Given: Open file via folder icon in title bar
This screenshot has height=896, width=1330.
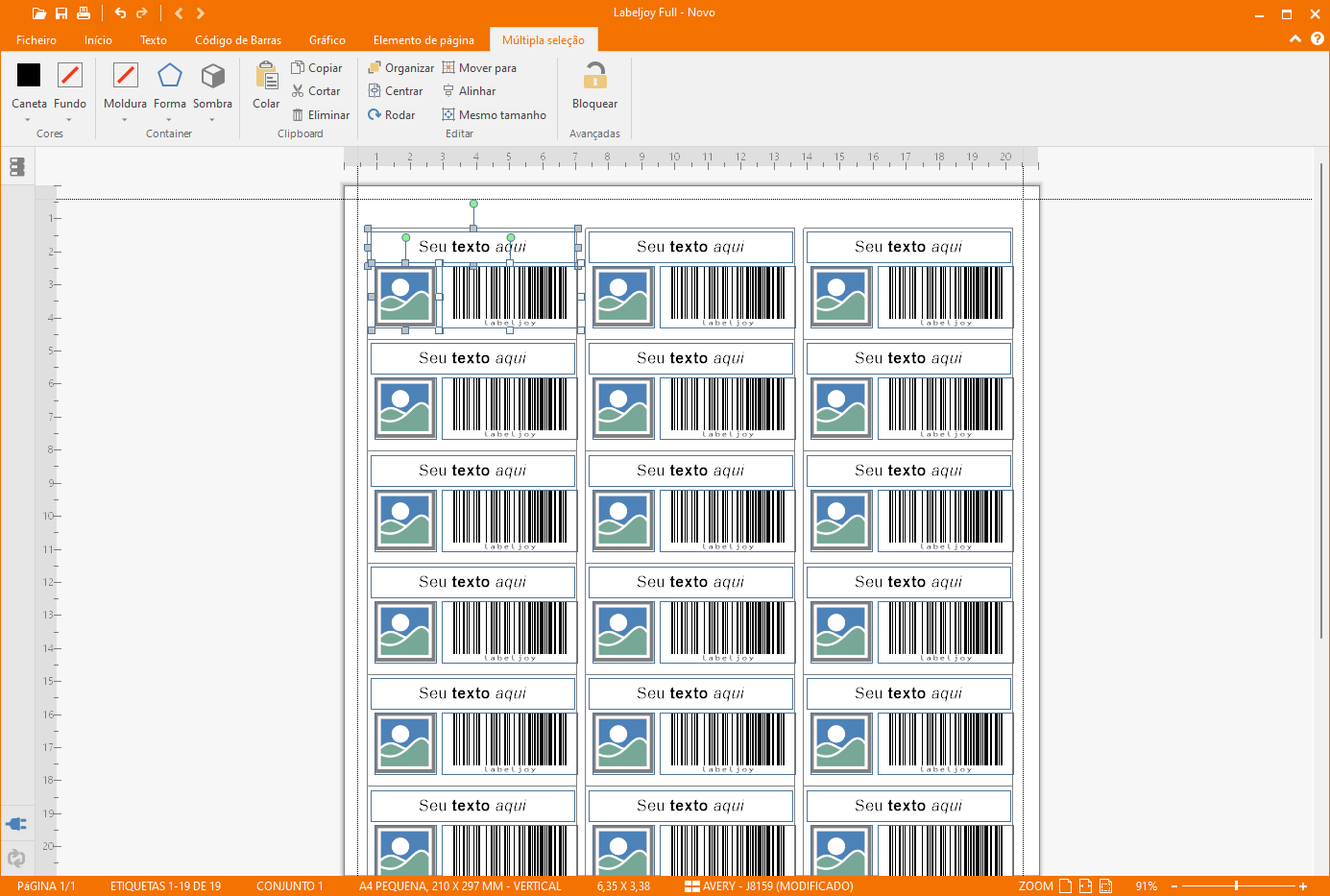Looking at the screenshot, I should 38,13.
